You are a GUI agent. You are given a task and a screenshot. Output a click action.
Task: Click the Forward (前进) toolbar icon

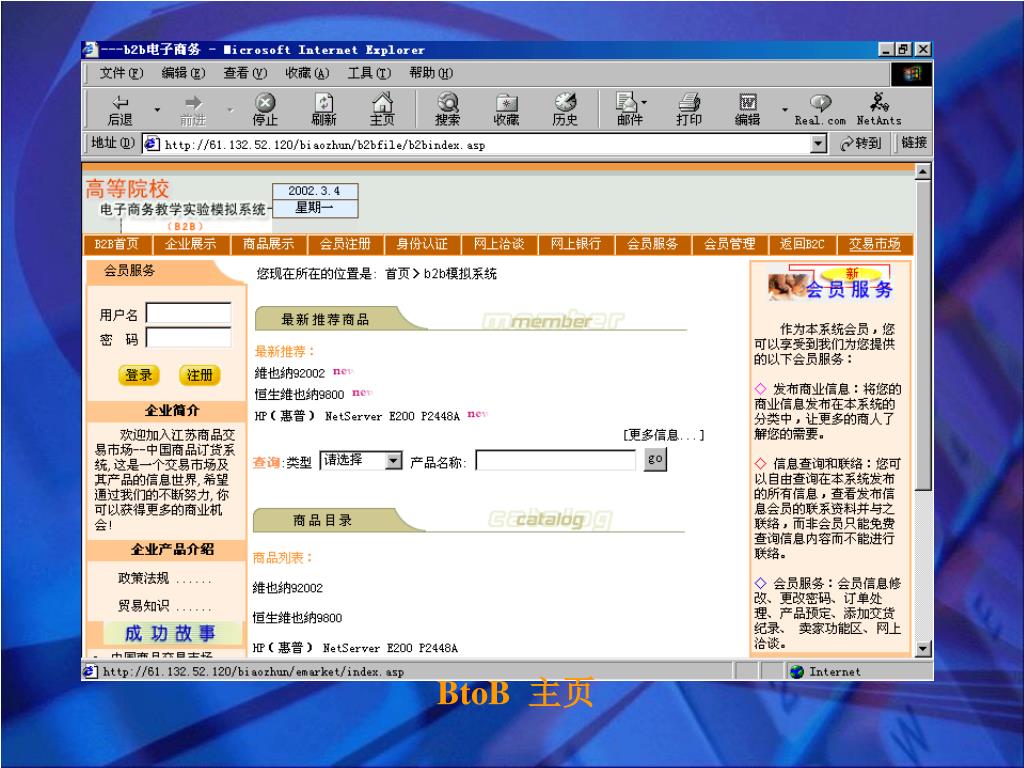pyautogui.click(x=193, y=109)
